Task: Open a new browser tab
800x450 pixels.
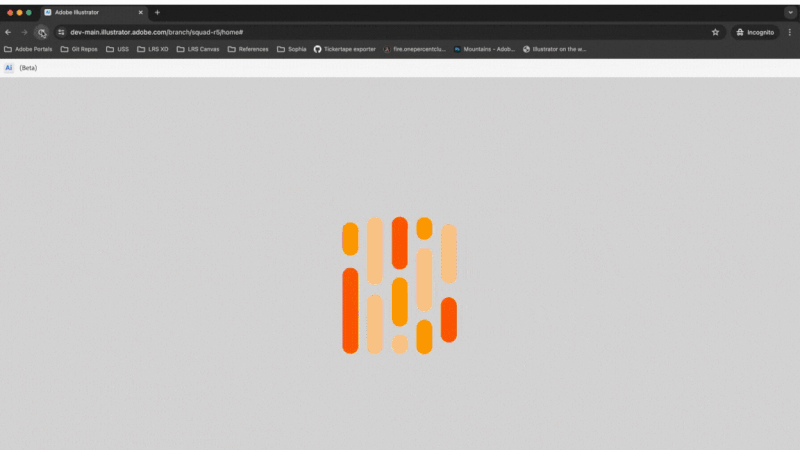Action: click(157, 12)
